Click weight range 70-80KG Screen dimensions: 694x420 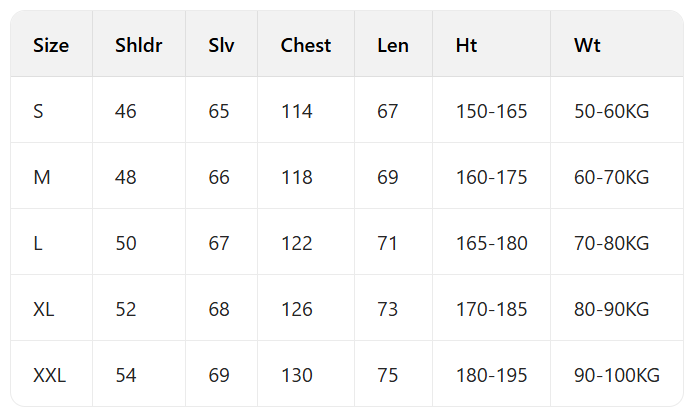pyautogui.click(x=612, y=243)
